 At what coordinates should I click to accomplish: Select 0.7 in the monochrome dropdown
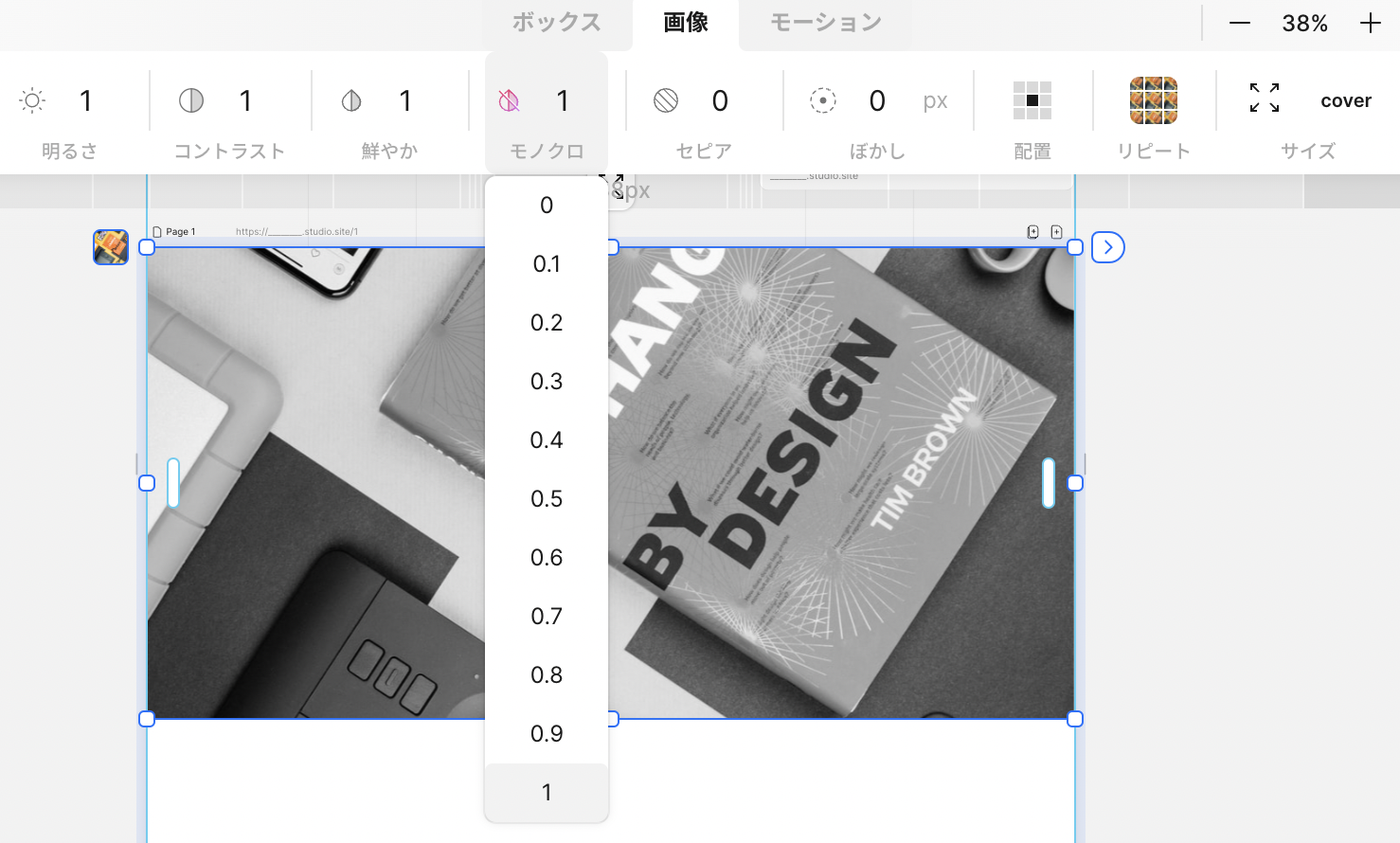[x=547, y=617]
